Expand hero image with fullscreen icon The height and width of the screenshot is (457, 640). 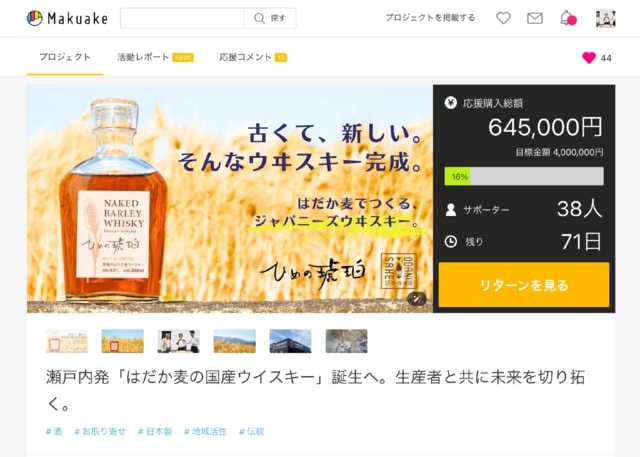point(417,299)
